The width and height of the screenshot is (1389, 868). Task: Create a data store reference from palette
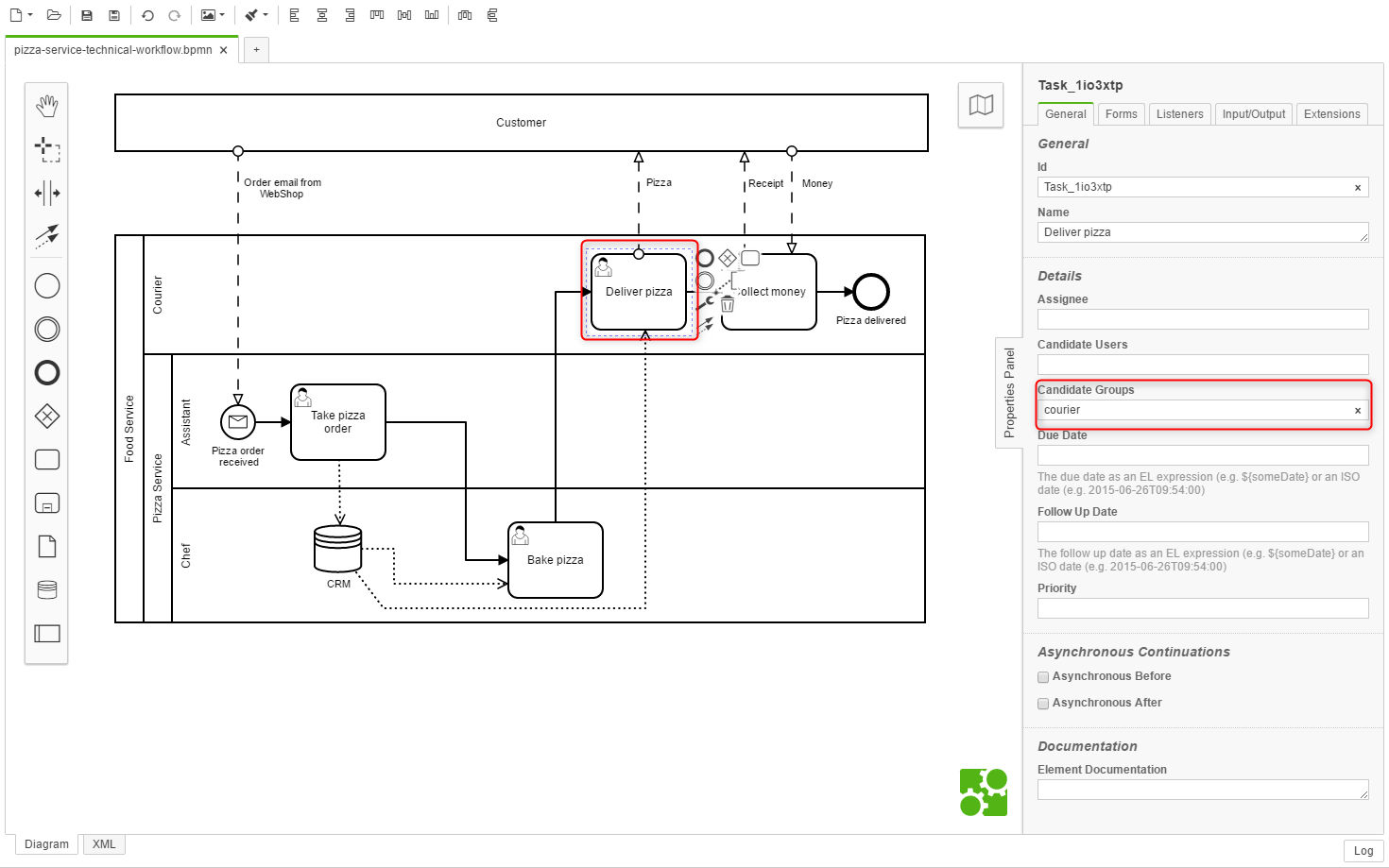point(46,590)
